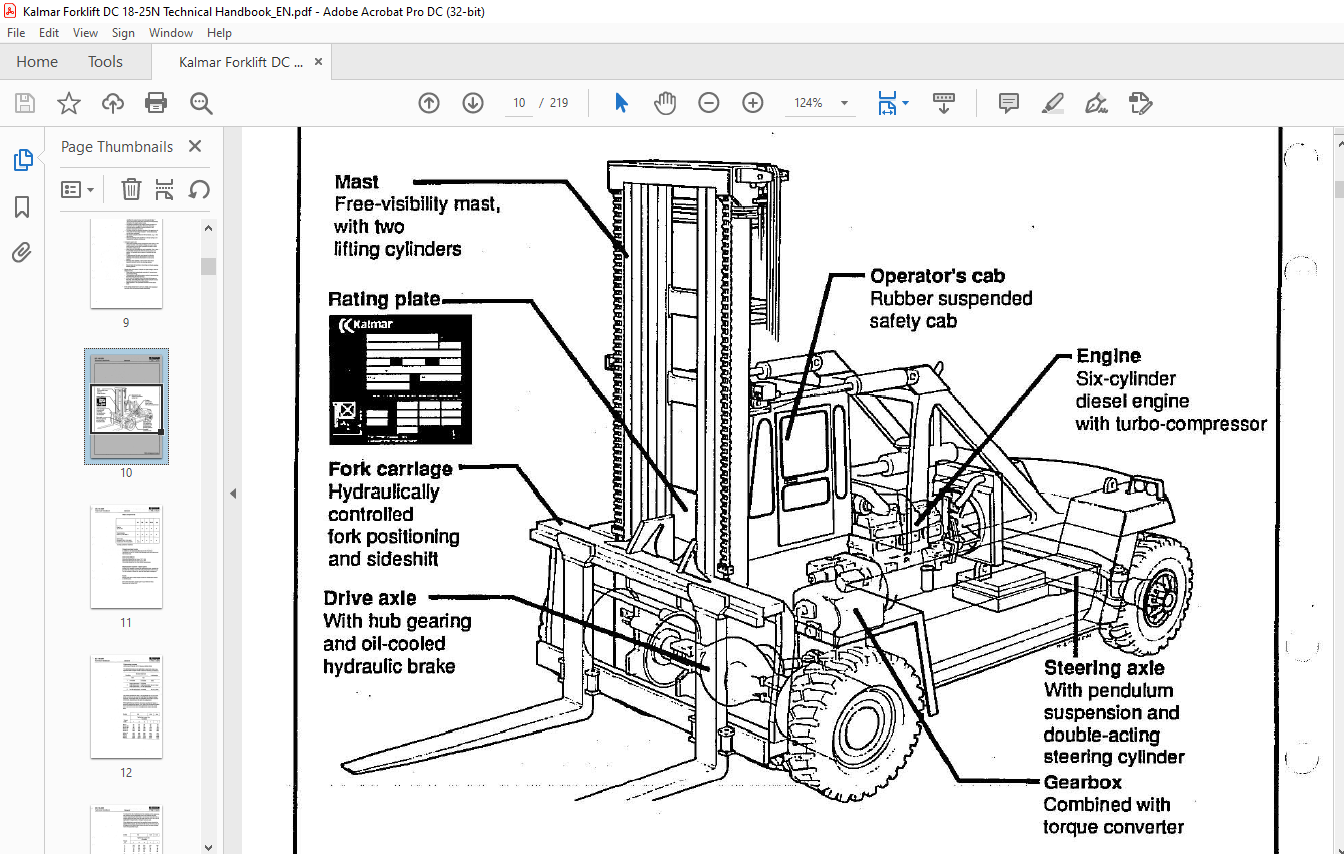
Task: Click the thumbnail print pages icon
Action: pos(165,189)
